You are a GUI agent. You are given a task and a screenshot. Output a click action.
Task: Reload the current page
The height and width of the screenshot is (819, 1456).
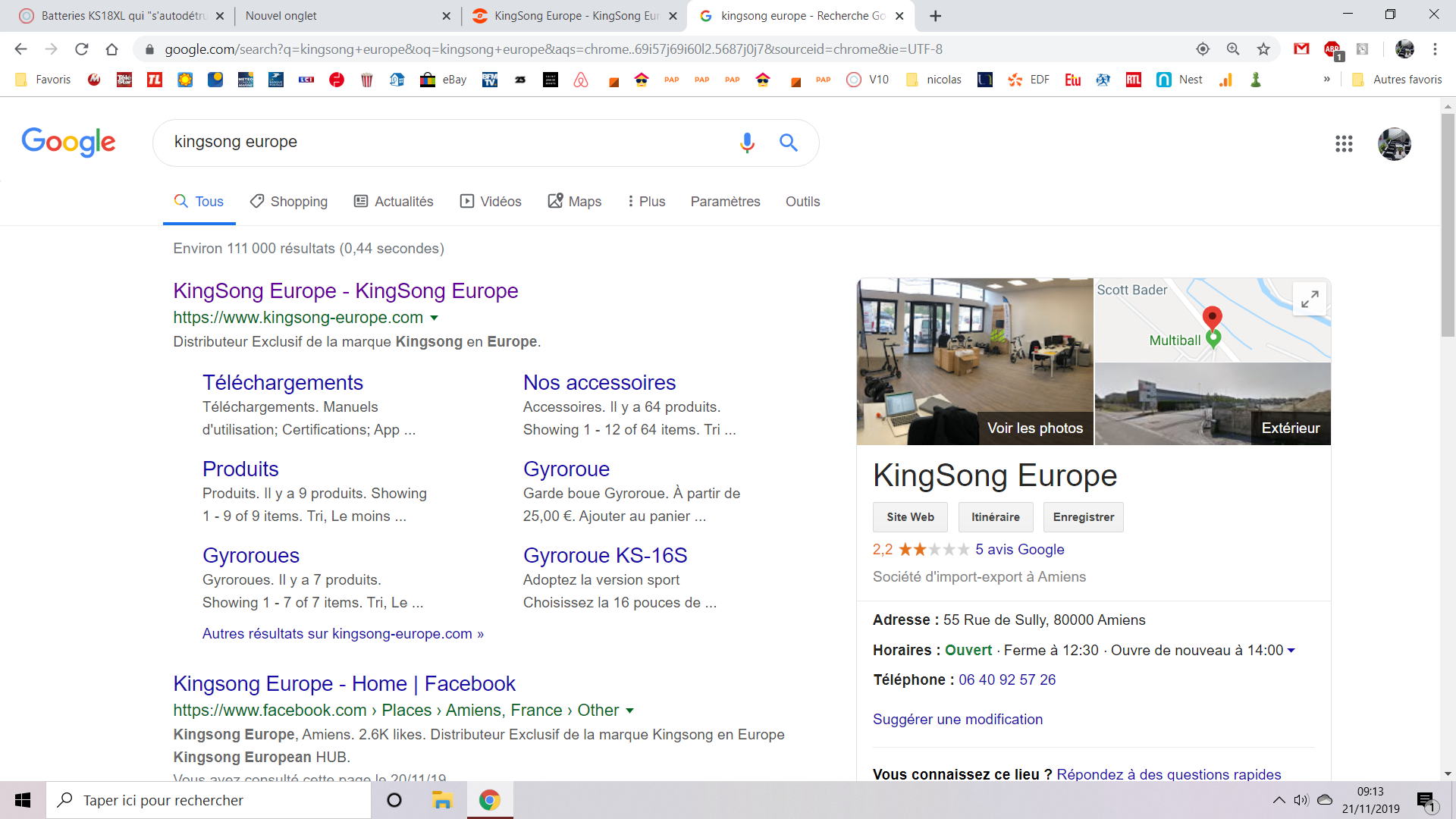pyautogui.click(x=81, y=49)
